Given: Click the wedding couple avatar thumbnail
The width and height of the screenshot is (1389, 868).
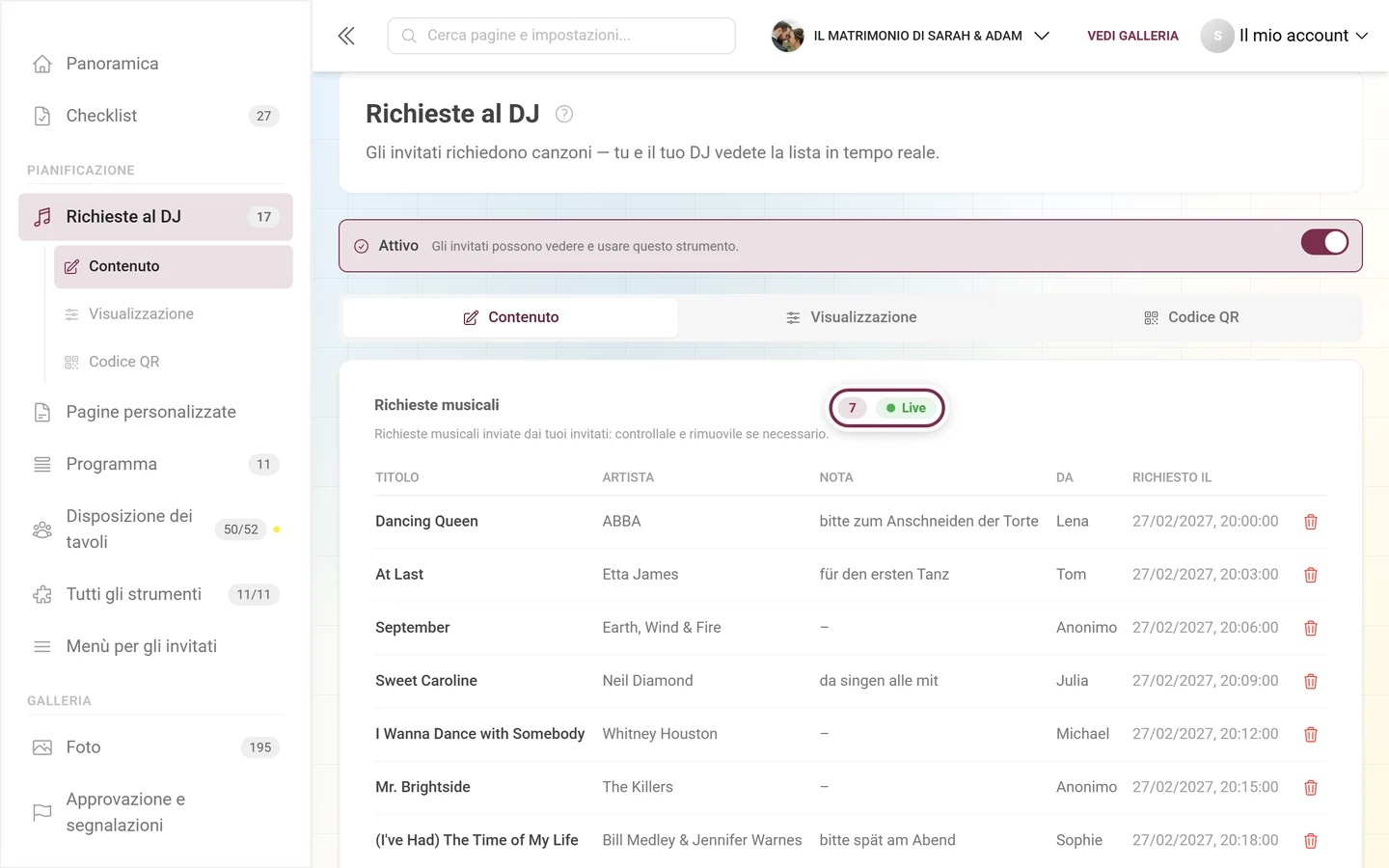Looking at the screenshot, I should pos(787,36).
